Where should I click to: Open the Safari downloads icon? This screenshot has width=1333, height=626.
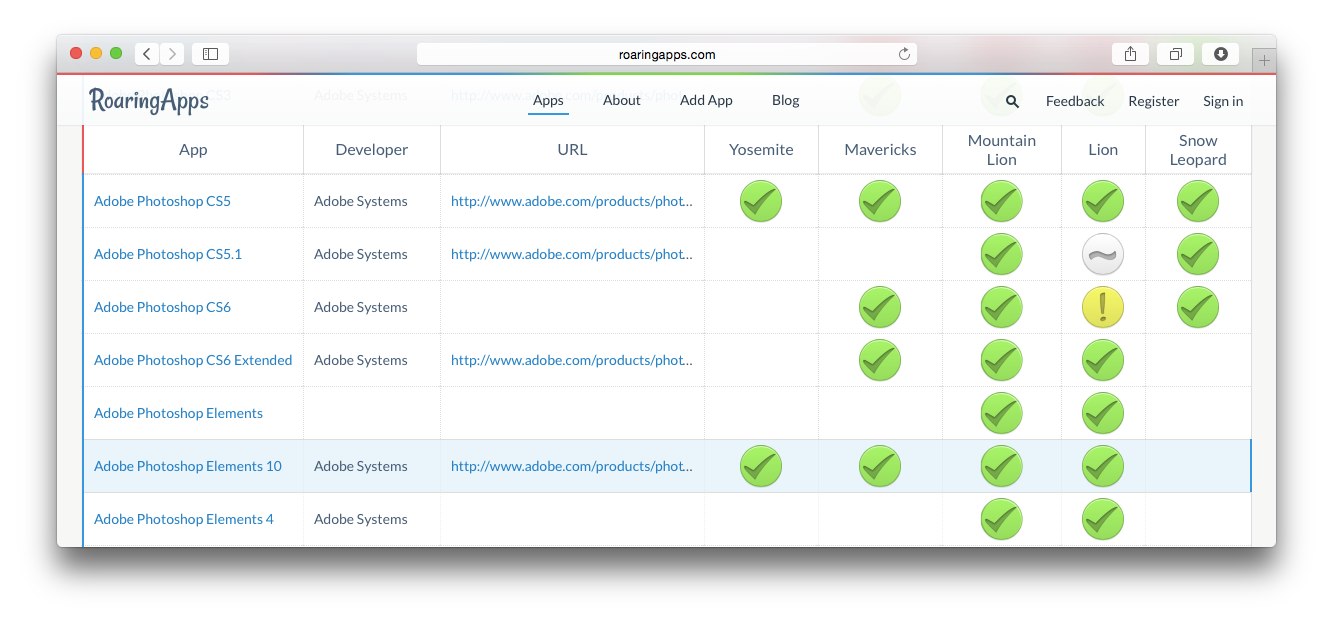1220,54
